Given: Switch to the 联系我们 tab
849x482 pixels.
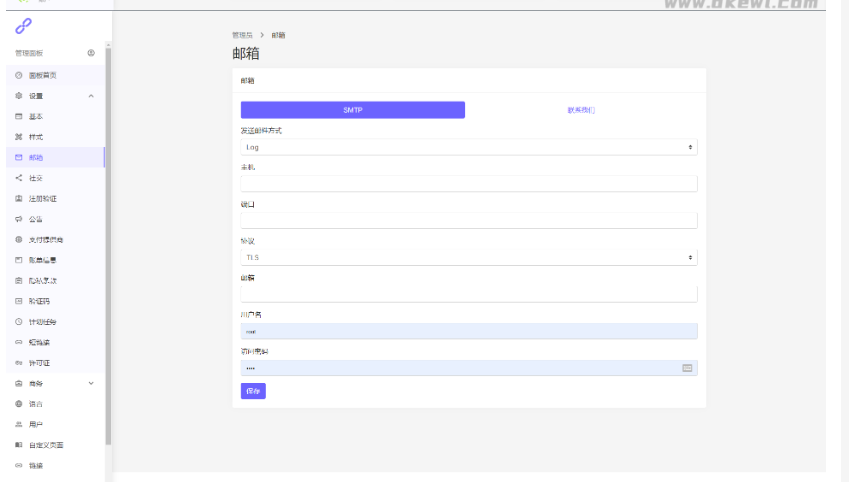Looking at the screenshot, I should pyautogui.click(x=580, y=110).
